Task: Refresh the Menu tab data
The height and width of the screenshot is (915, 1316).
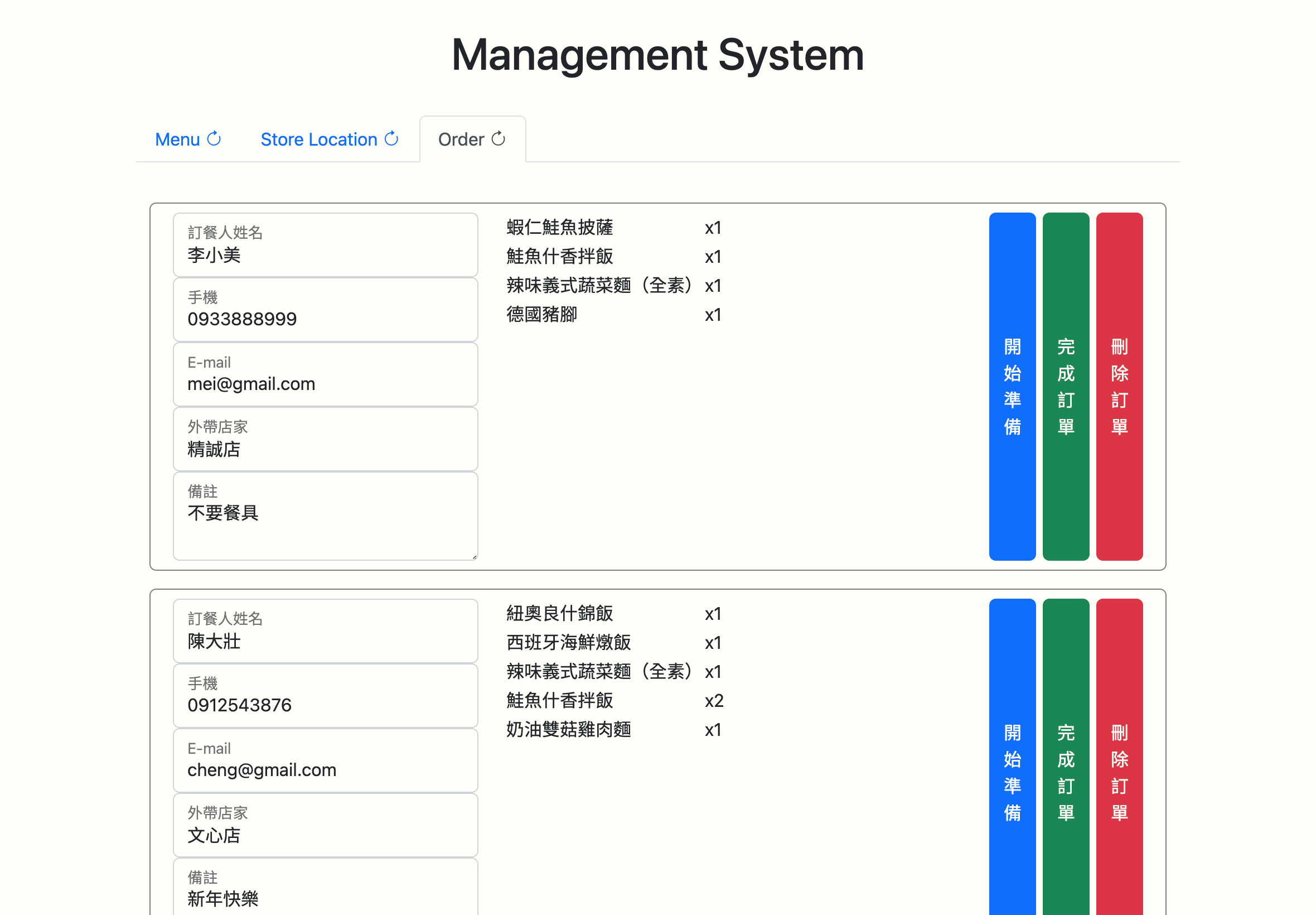Action: click(214, 139)
